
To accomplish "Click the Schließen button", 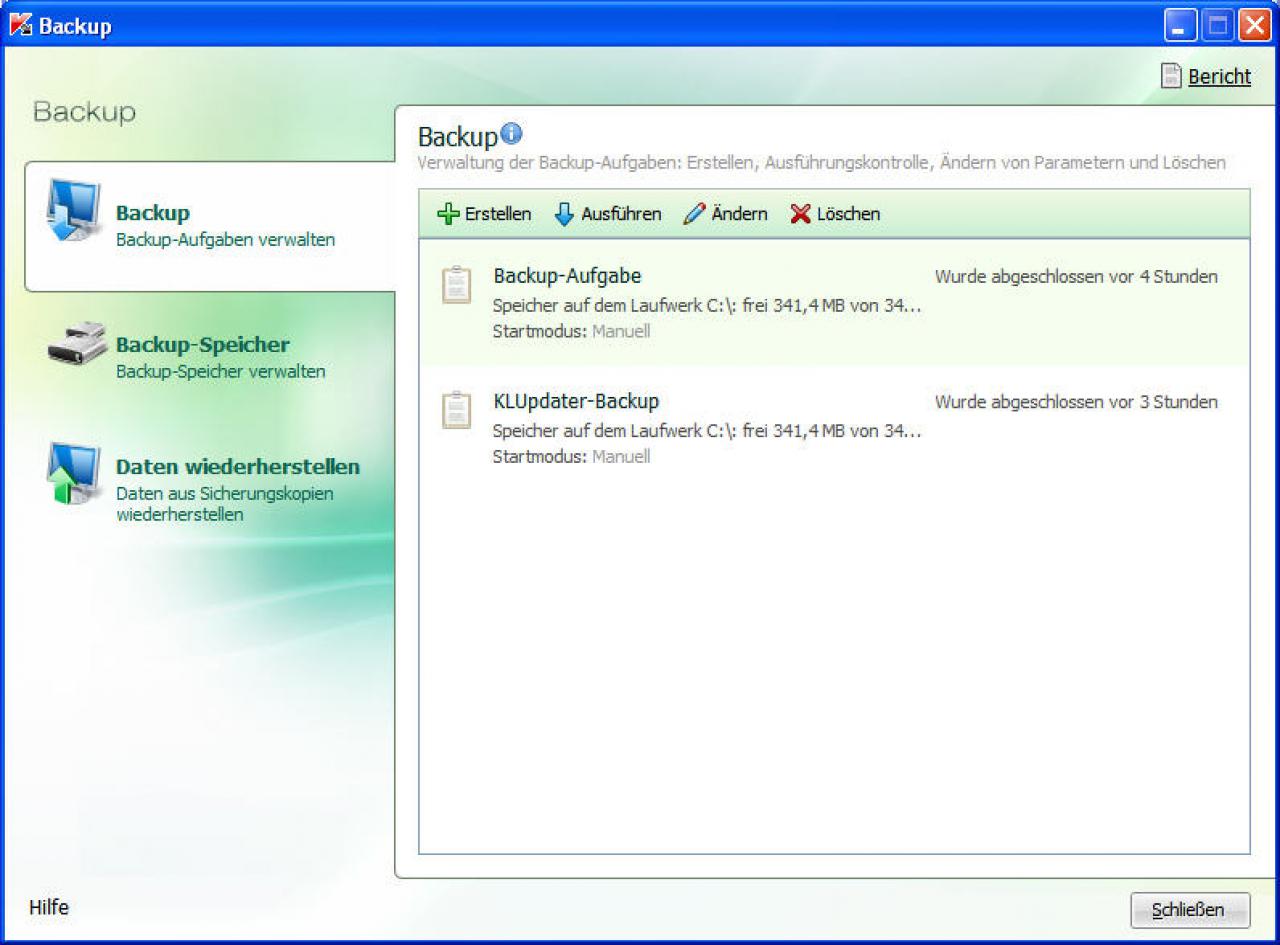I will tap(1190, 910).
